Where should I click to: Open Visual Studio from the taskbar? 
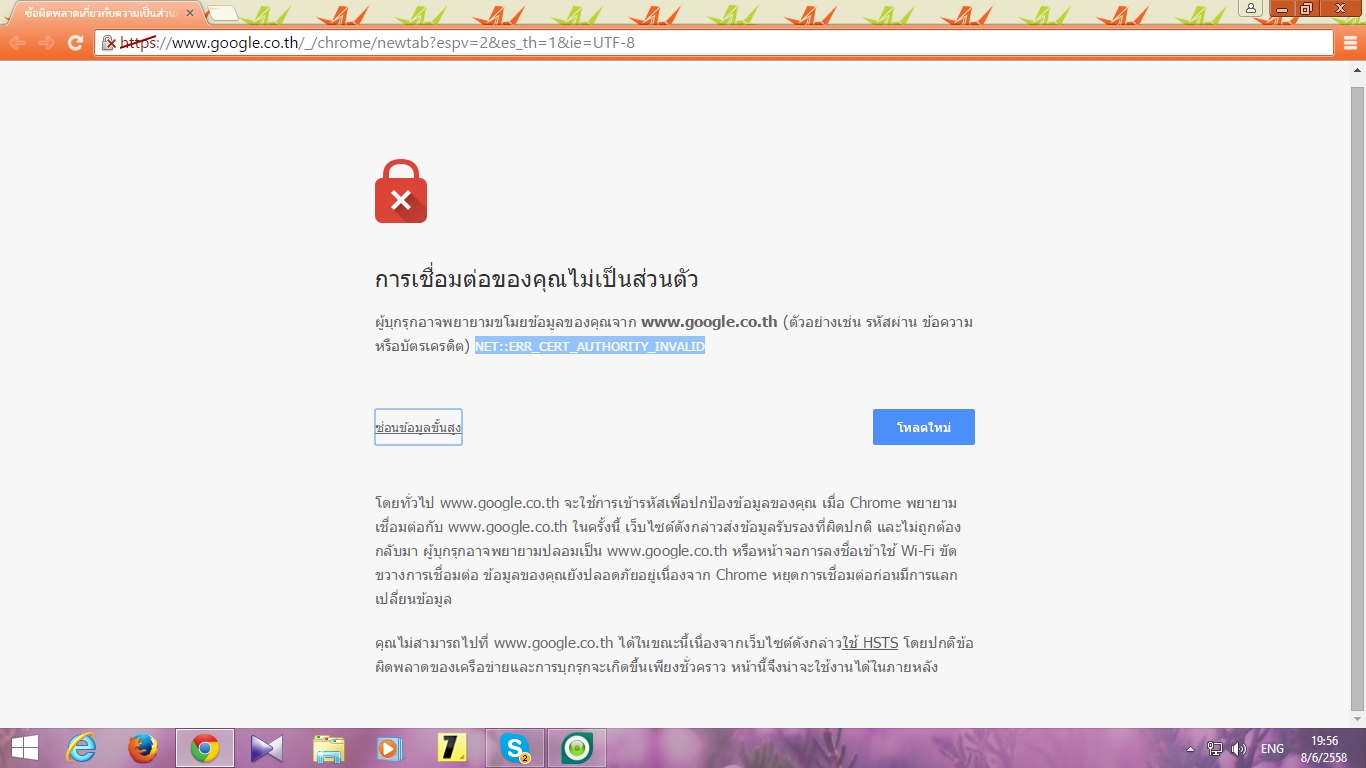267,748
